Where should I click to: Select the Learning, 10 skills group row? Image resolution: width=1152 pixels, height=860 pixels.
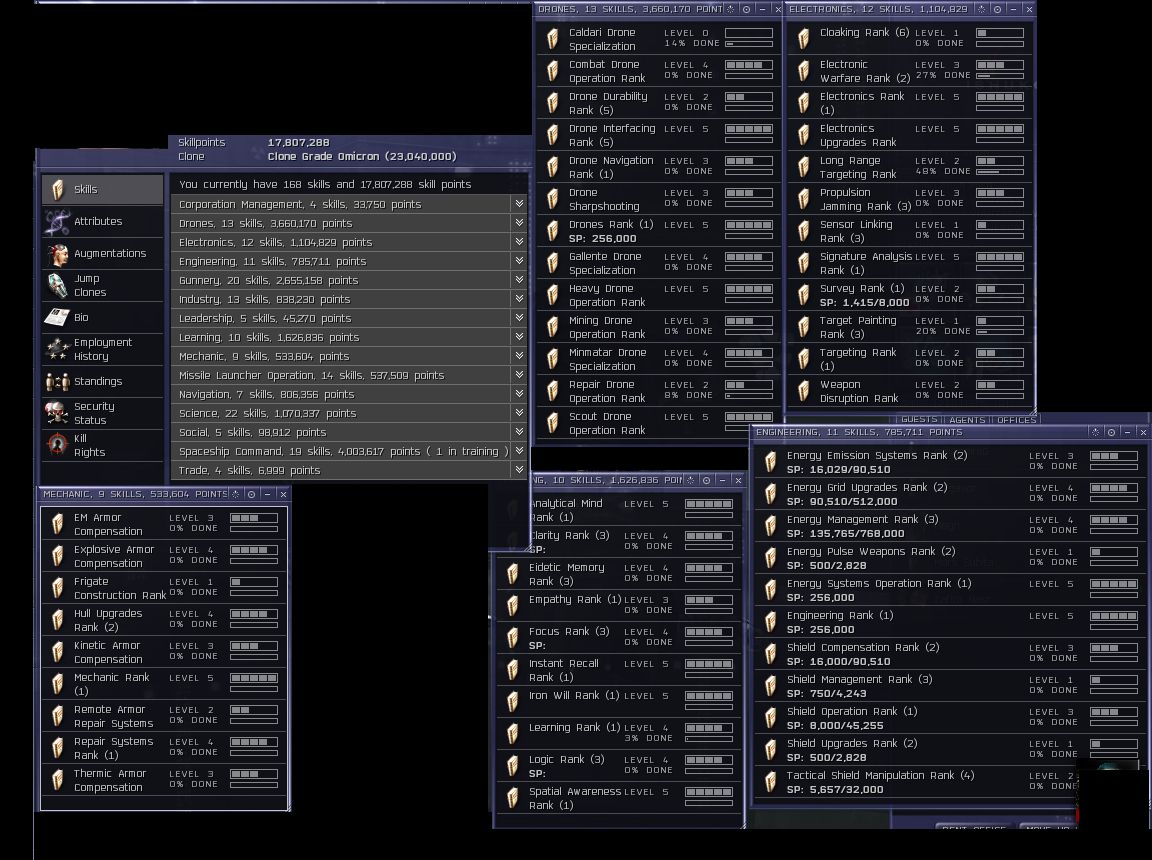349,337
